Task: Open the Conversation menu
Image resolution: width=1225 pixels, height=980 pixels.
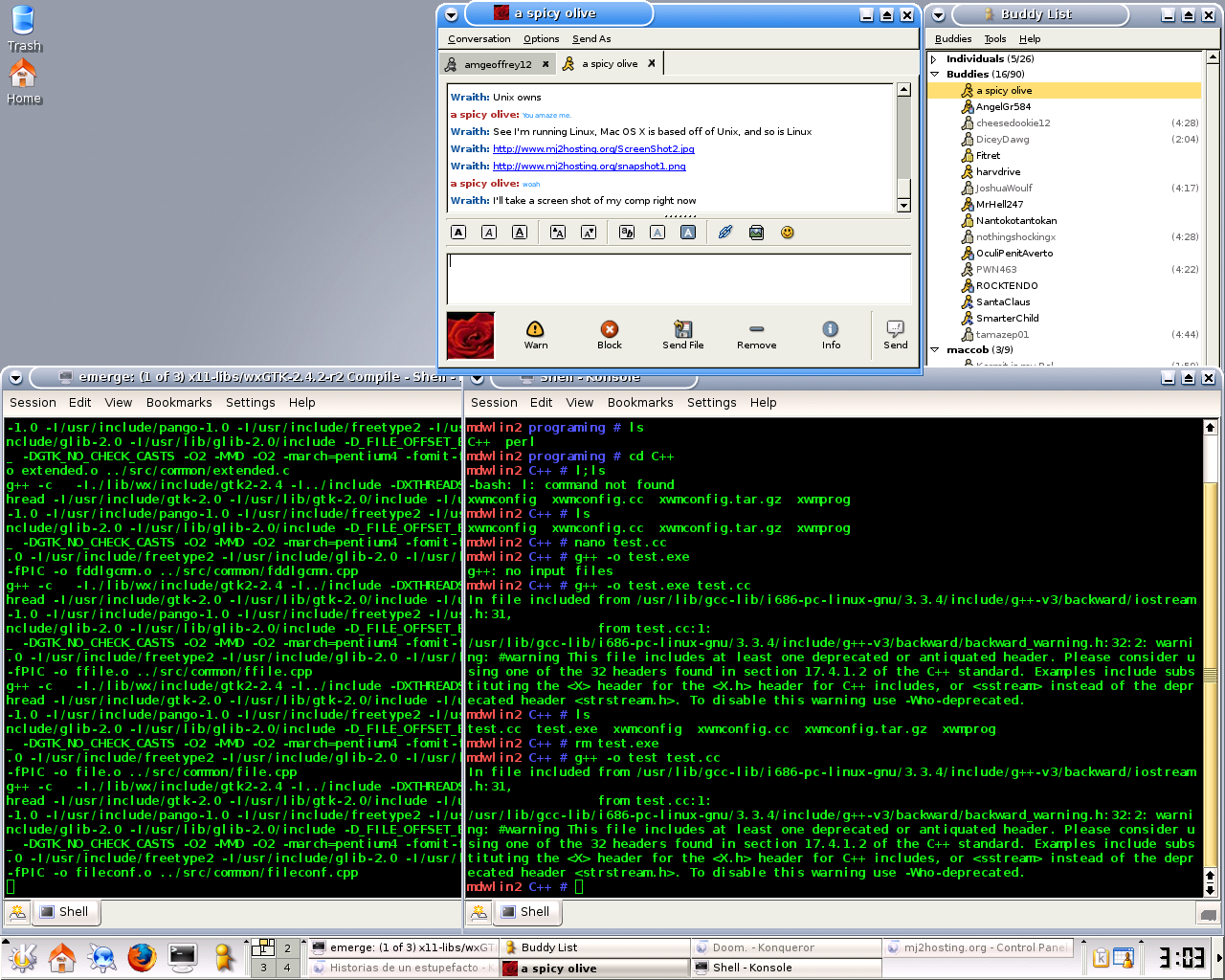Action: click(479, 39)
